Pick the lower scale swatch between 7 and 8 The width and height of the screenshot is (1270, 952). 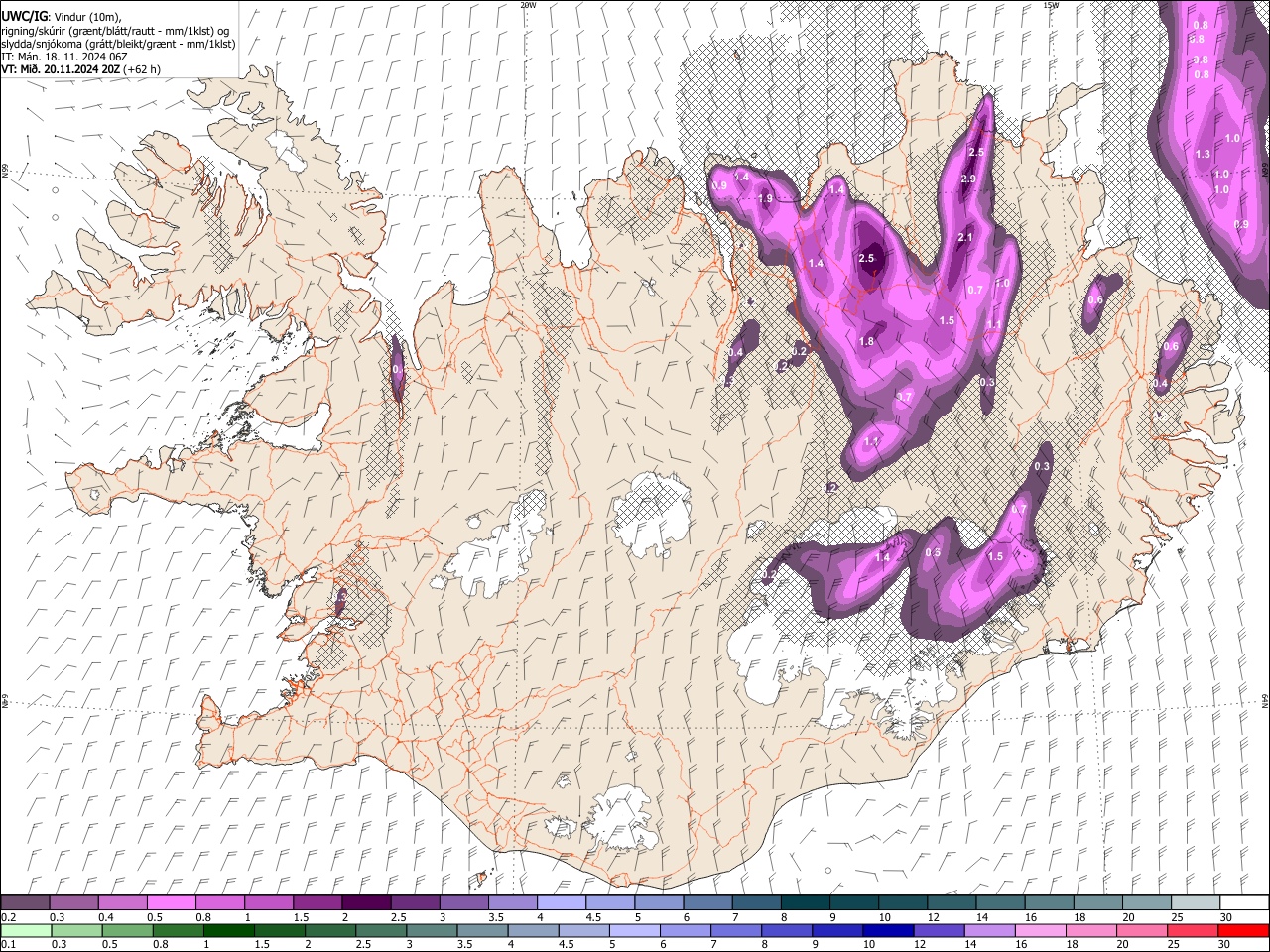tap(736, 930)
